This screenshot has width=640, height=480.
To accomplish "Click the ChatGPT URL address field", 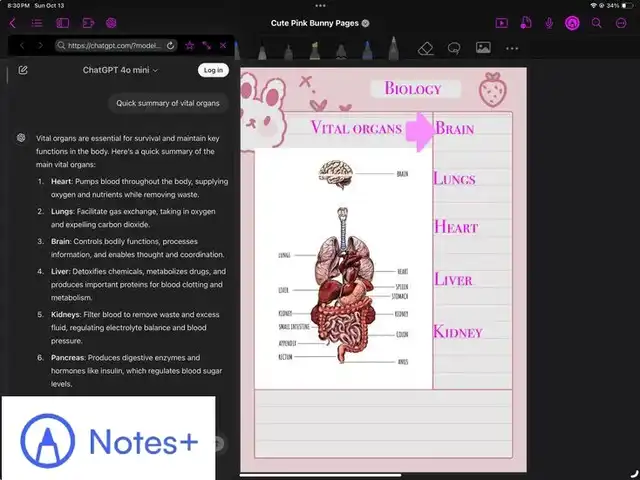I will pyautogui.click(x=110, y=45).
